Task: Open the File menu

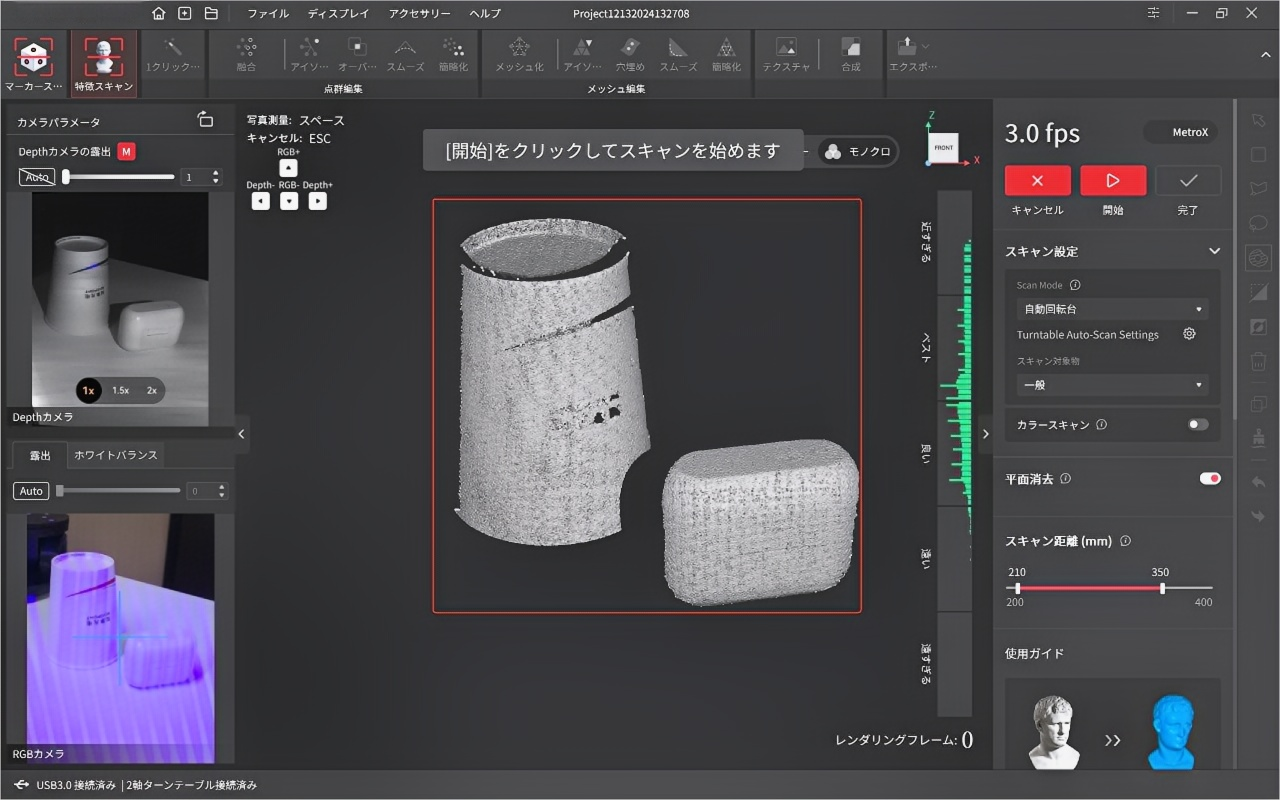Action: pos(267,14)
